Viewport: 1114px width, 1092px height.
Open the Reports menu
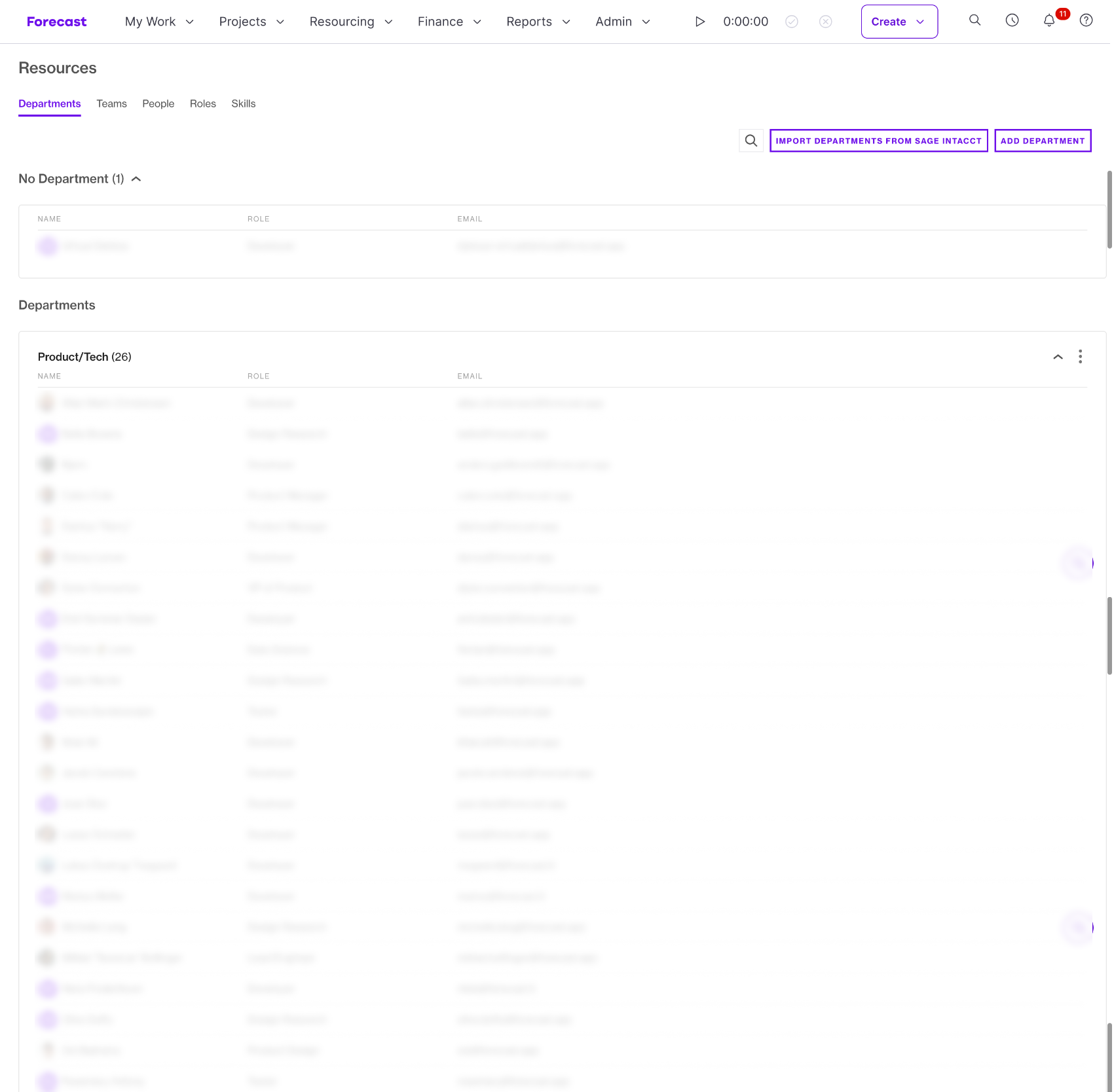538,22
